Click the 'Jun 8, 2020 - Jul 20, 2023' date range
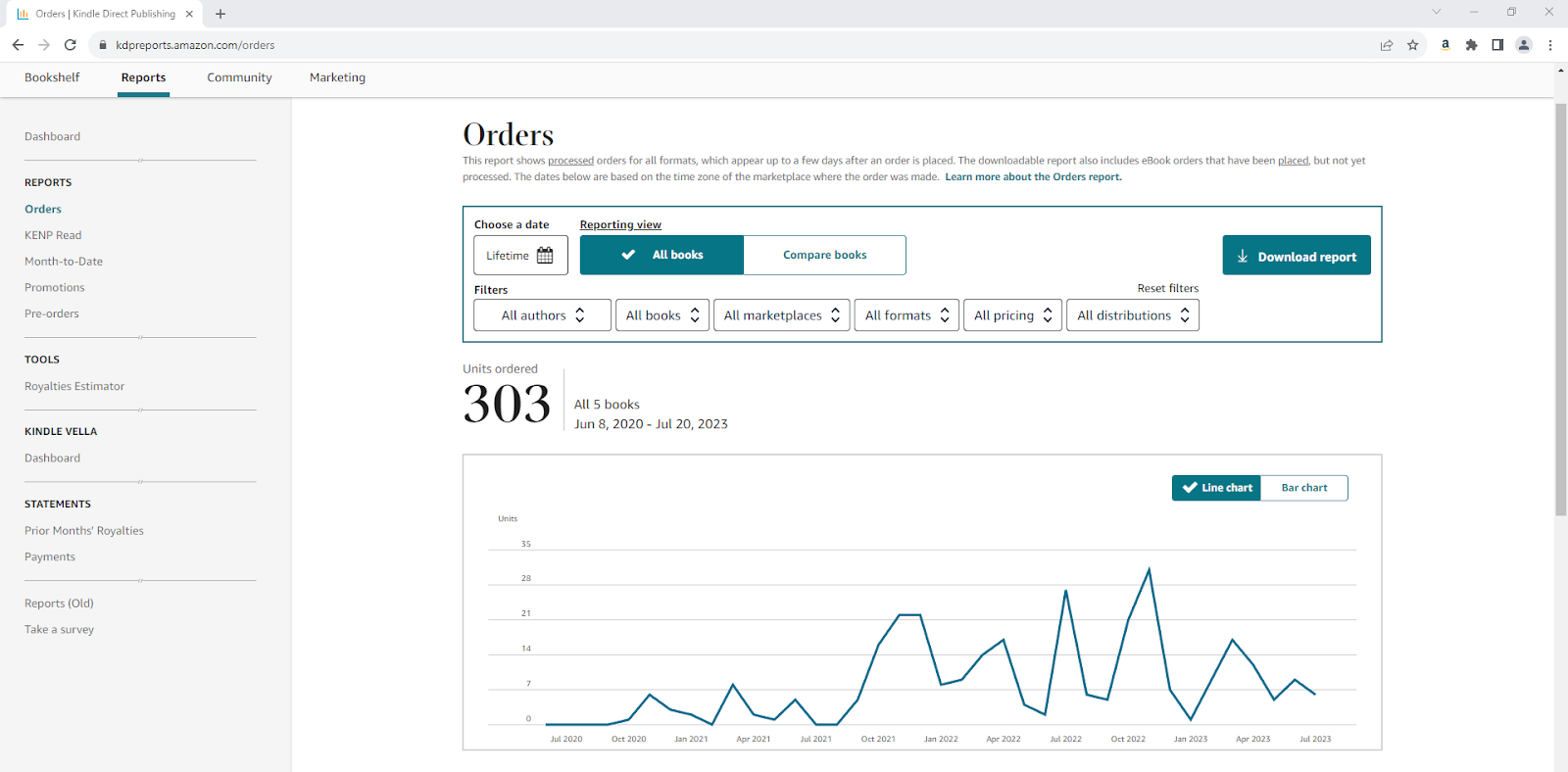 (x=651, y=424)
